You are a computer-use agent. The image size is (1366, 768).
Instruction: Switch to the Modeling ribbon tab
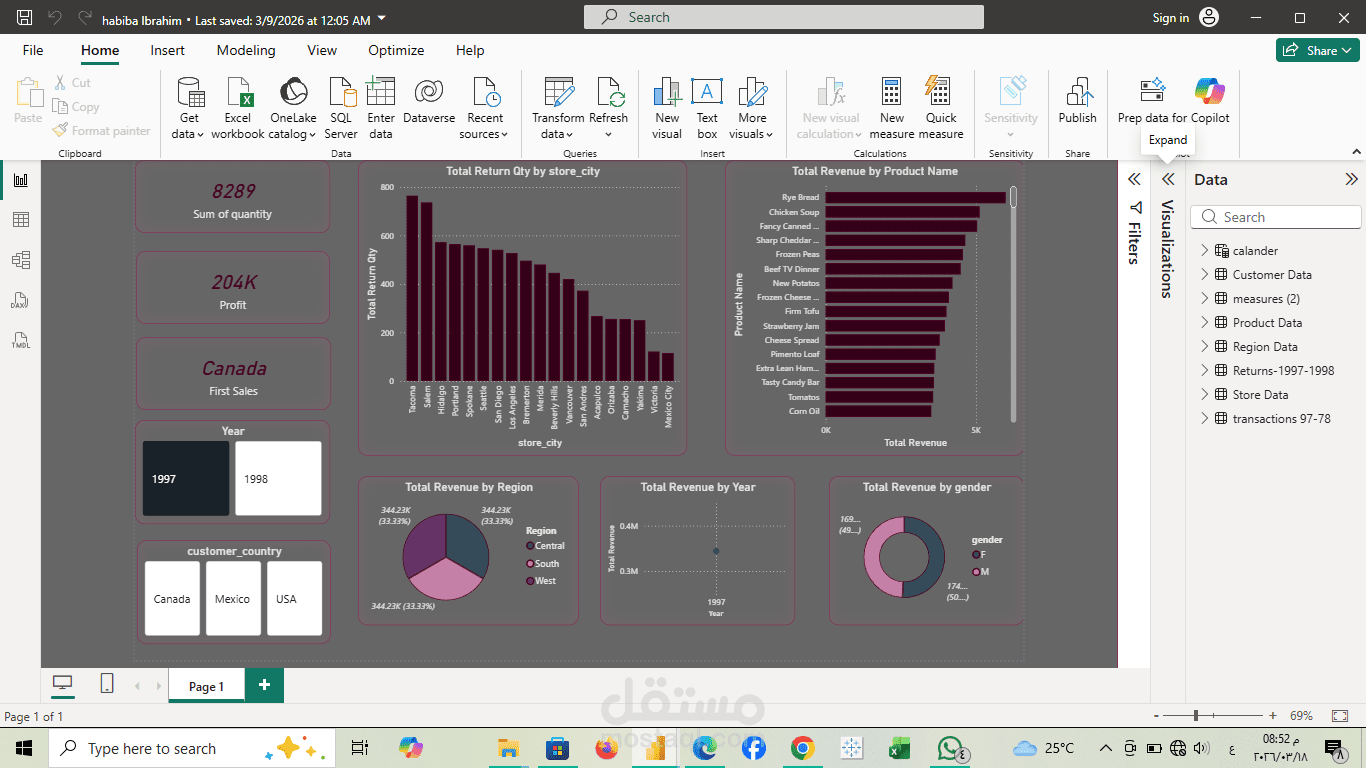pos(246,50)
